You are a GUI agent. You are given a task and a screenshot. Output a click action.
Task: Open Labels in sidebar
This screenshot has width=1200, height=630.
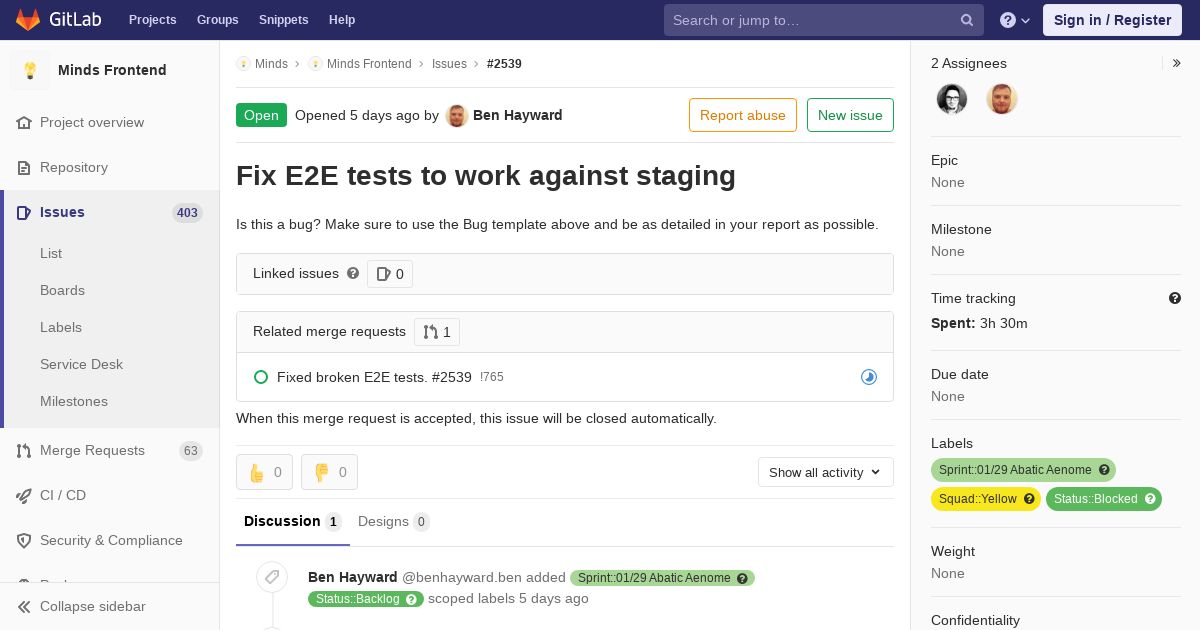(x=61, y=327)
